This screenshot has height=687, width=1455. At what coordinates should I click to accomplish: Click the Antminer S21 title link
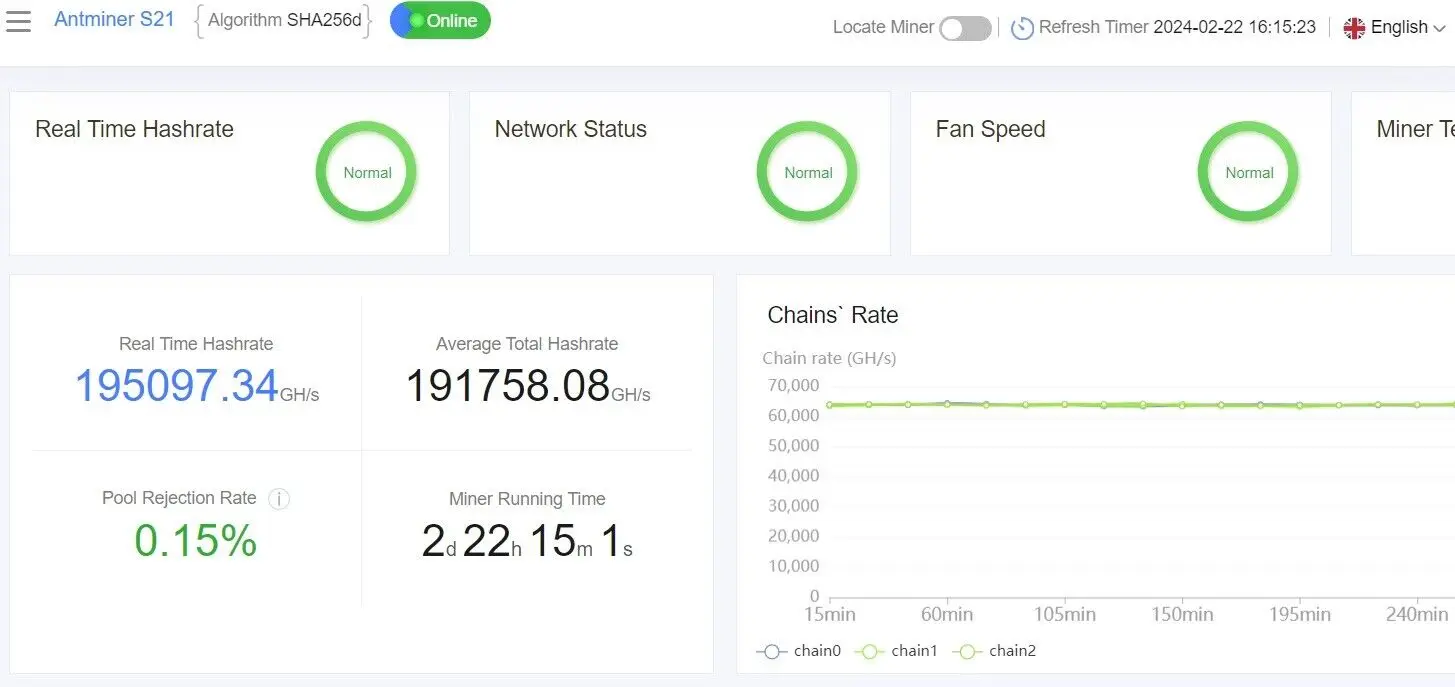(115, 20)
